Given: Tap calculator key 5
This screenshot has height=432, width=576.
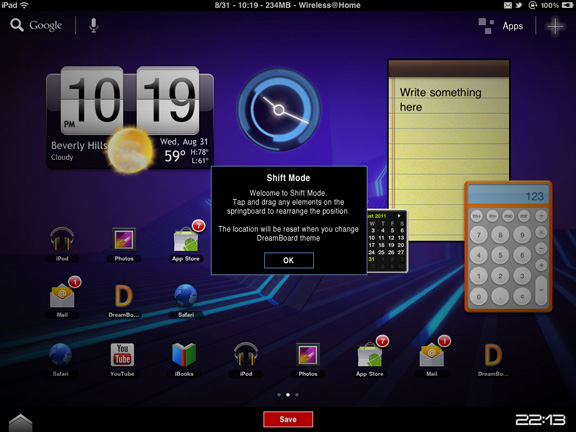Looking at the screenshot, I should [500, 255].
